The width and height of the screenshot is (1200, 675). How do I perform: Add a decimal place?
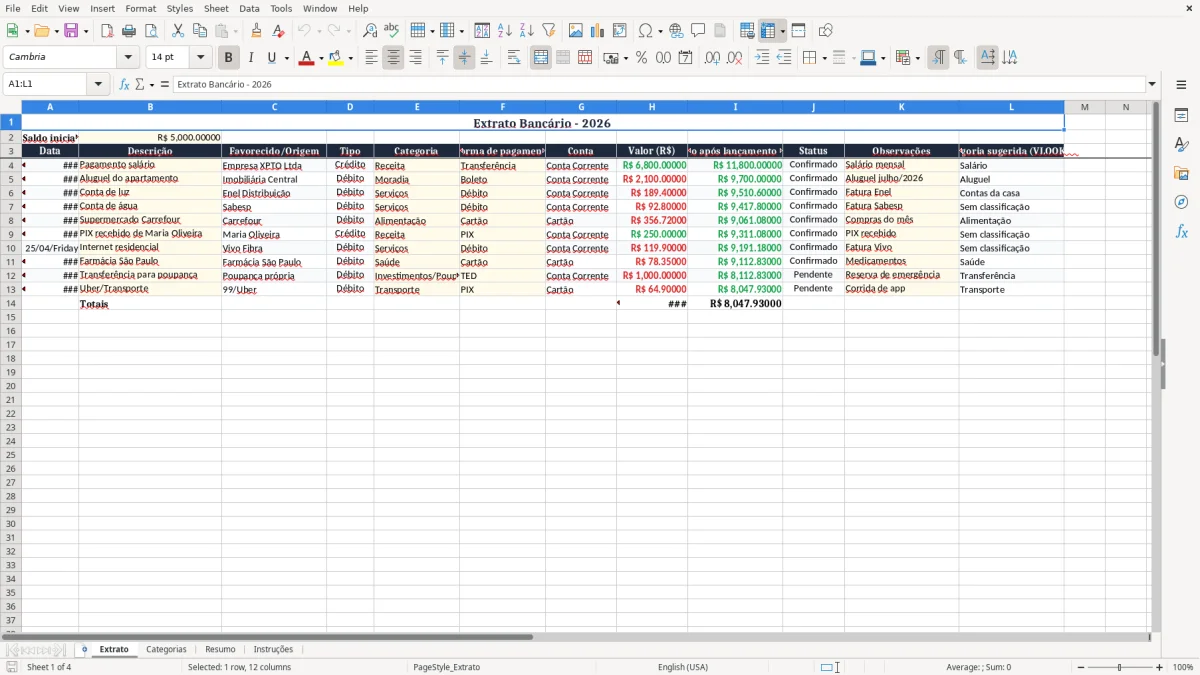pyautogui.click(x=712, y=58)
